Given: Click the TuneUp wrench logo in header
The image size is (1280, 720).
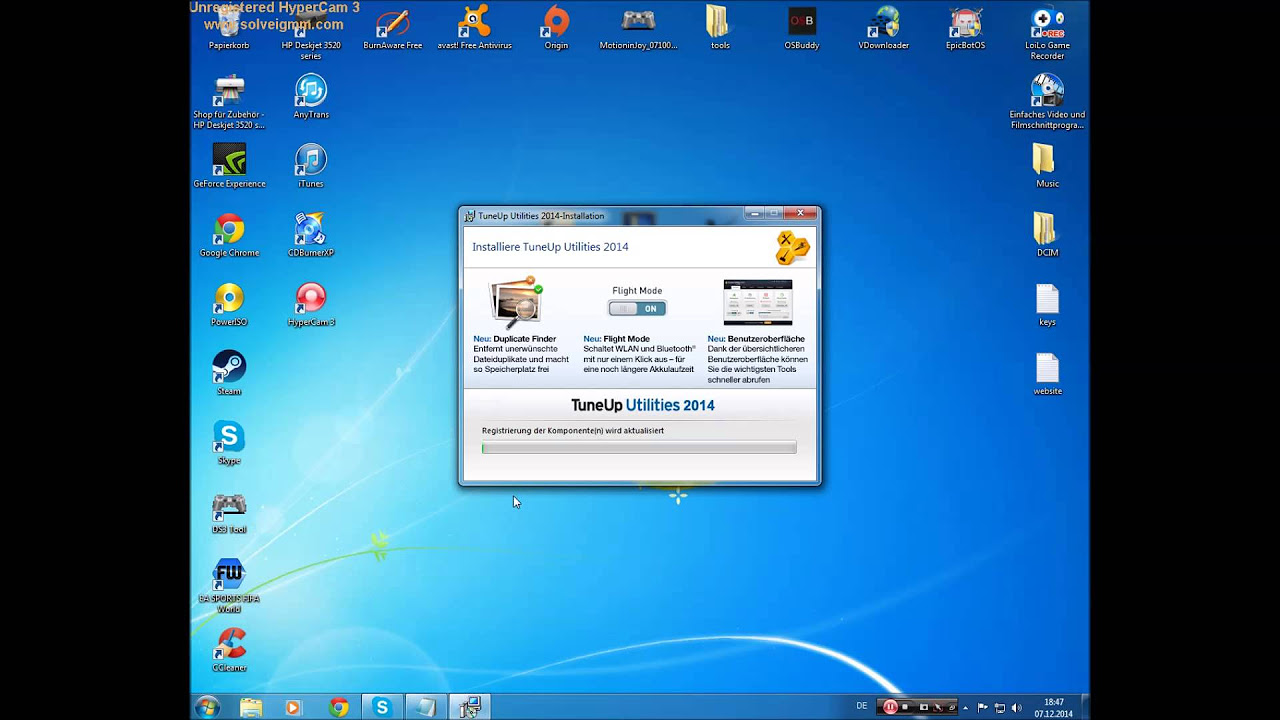Looking at the screenshot, I should tap(793, 248).
